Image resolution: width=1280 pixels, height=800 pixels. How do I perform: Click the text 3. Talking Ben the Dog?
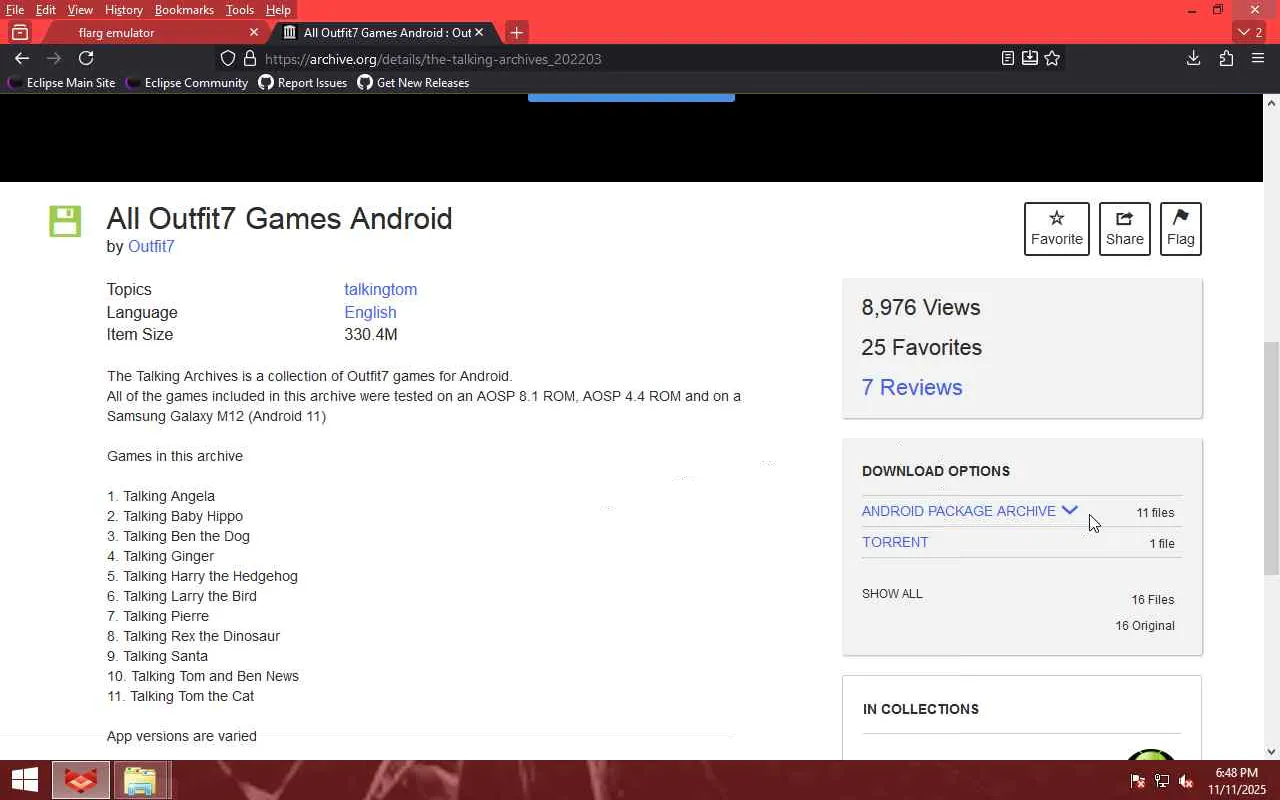click(x=178, y=536)
